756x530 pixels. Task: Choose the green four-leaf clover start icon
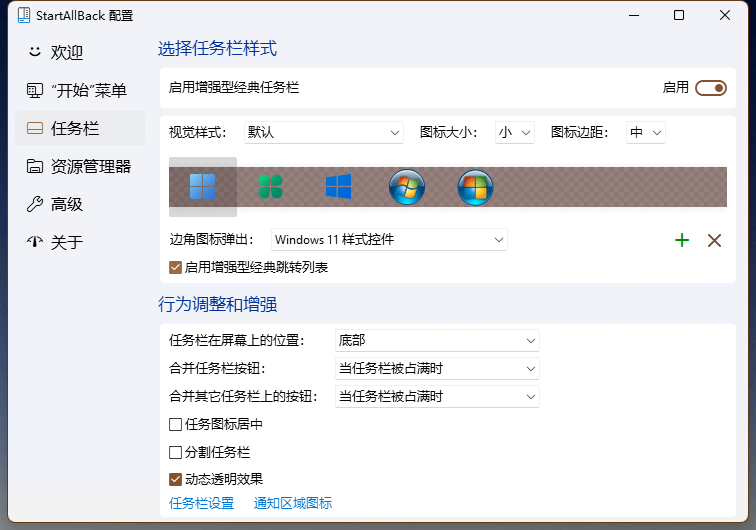(x=270, y=187)
